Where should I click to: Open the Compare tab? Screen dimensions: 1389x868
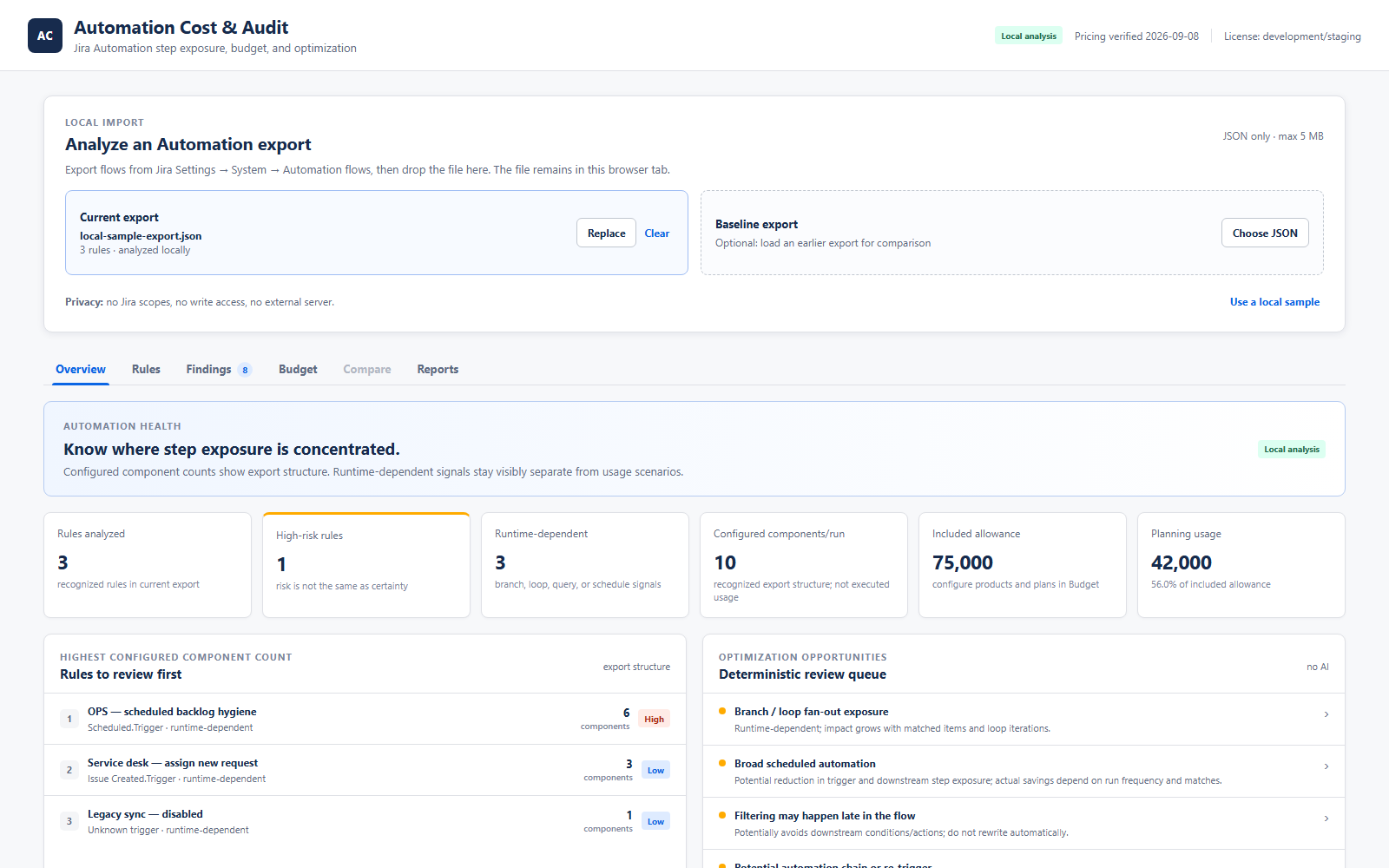point(367,369)
